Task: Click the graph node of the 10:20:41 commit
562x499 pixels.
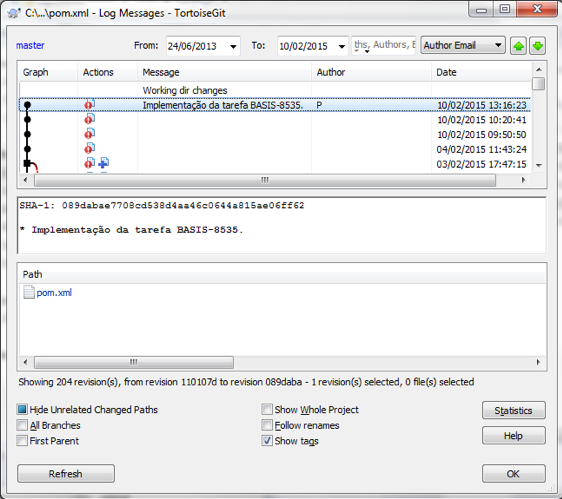Action: [27, 119]
